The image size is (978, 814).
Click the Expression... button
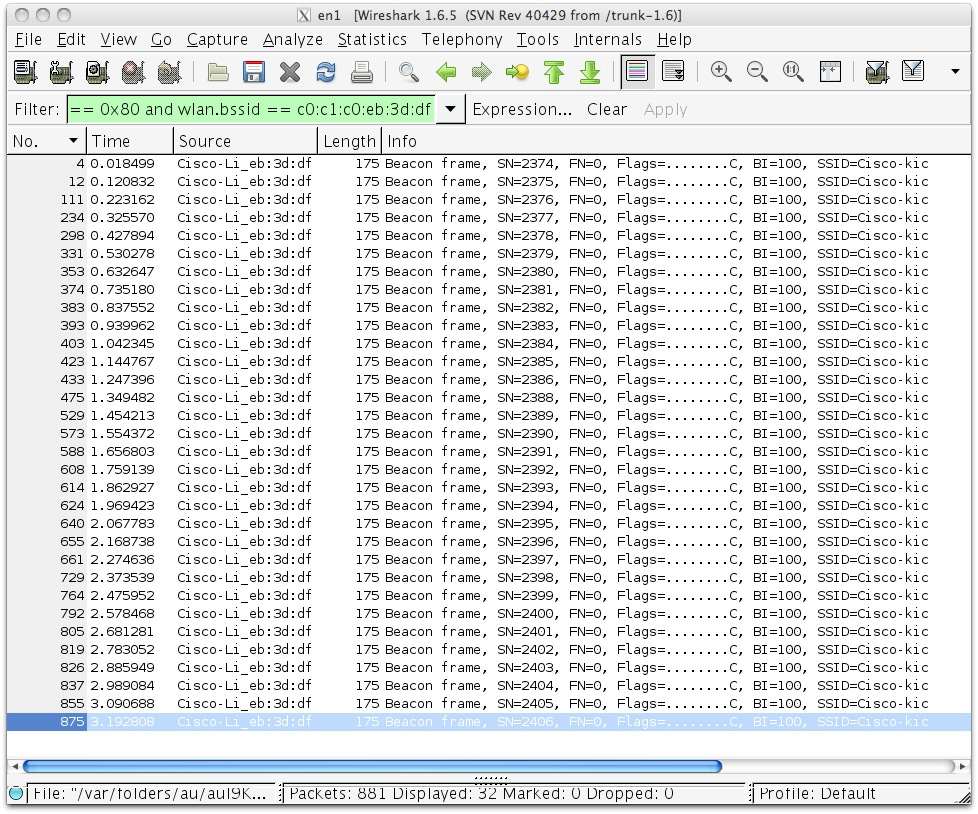[x=522, y=109]
